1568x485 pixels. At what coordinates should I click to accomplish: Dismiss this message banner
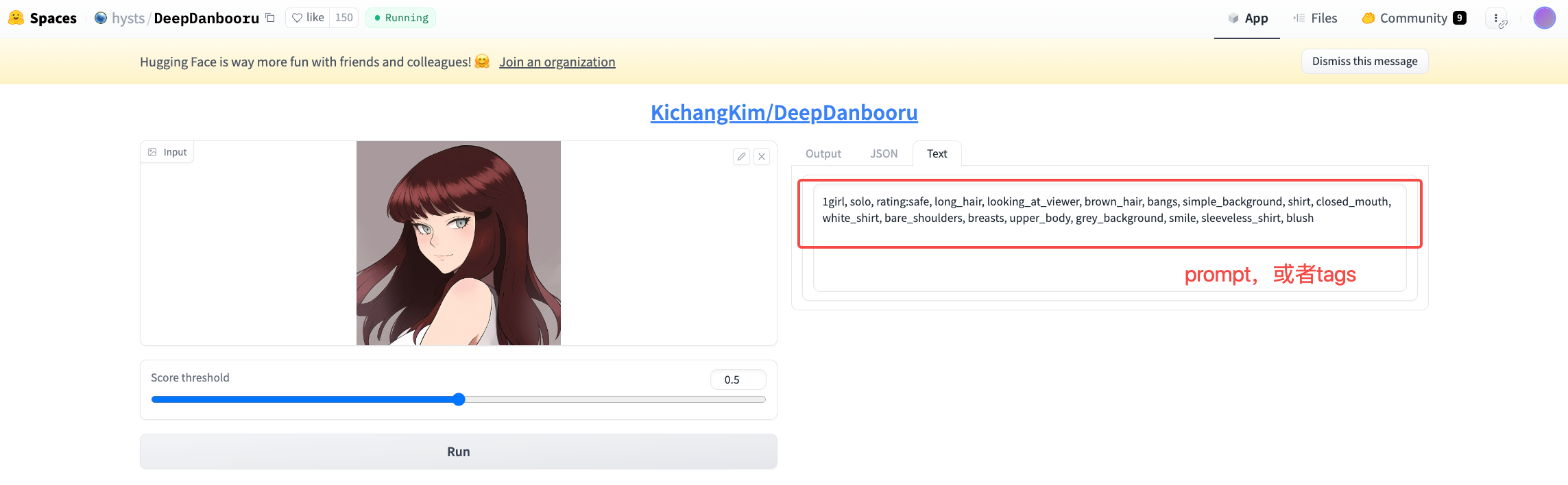coord(1364,62)
